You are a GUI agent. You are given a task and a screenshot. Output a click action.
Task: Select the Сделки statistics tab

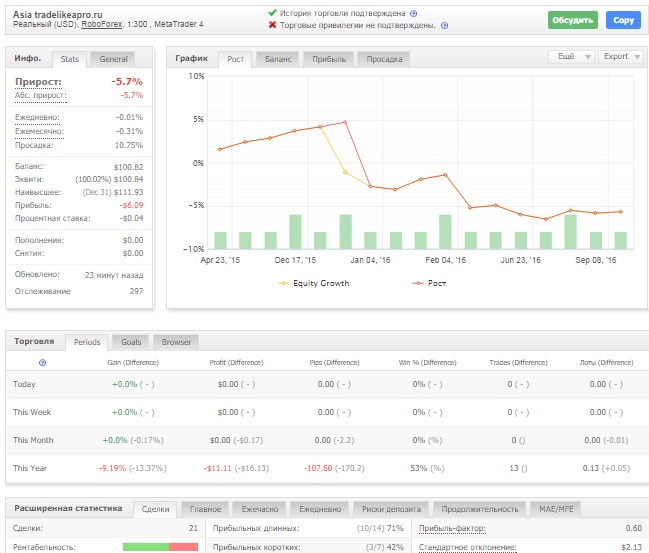pos(155,509)
